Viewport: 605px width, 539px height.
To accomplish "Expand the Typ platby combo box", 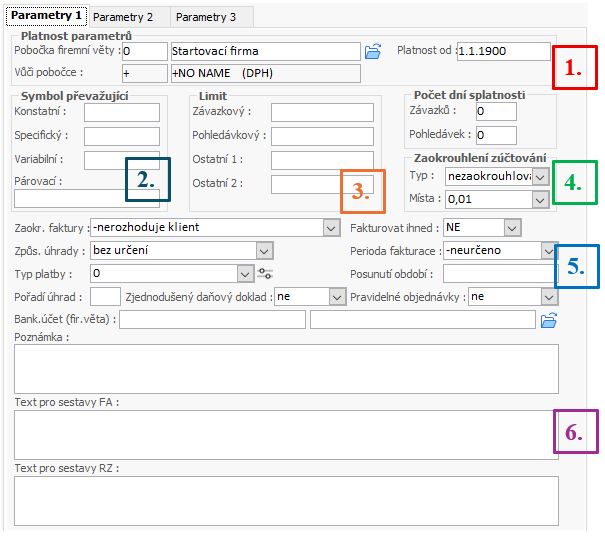I will pos(246,273).
